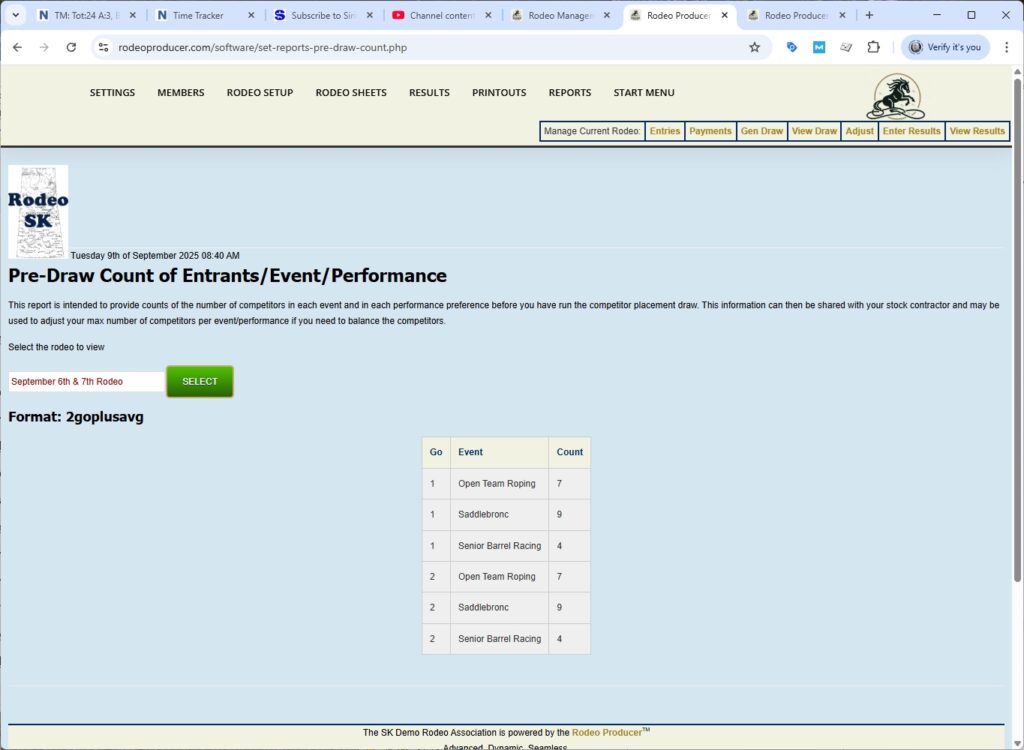This screenshot has width=1024, height=750.
Task: Click the Rodeo SK association logo
Action: pos(38,211)
